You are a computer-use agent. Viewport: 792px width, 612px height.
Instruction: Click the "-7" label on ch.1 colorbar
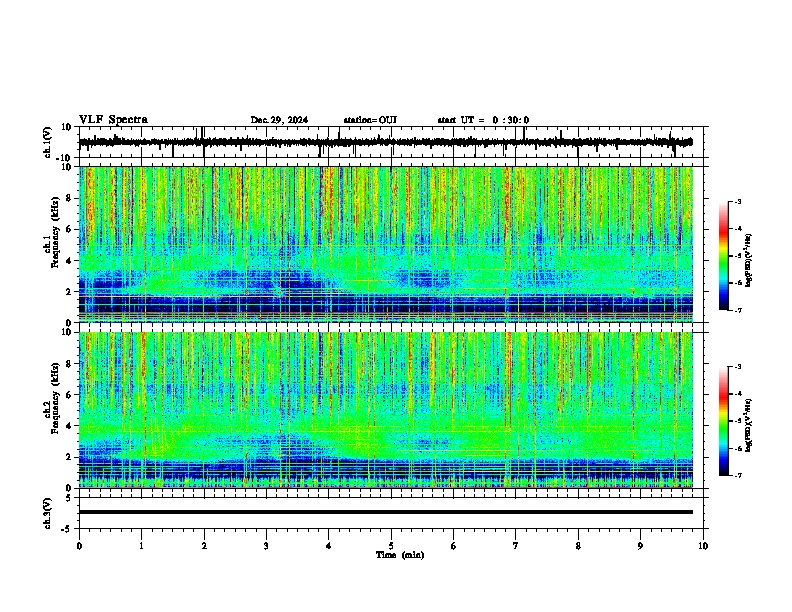point(738,310)
